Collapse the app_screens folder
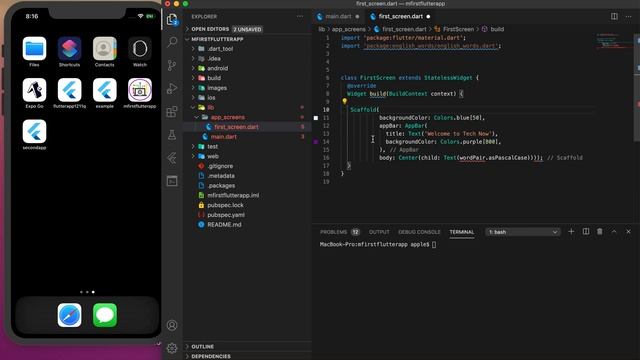The image size is (640, 360). pos(247,117)
